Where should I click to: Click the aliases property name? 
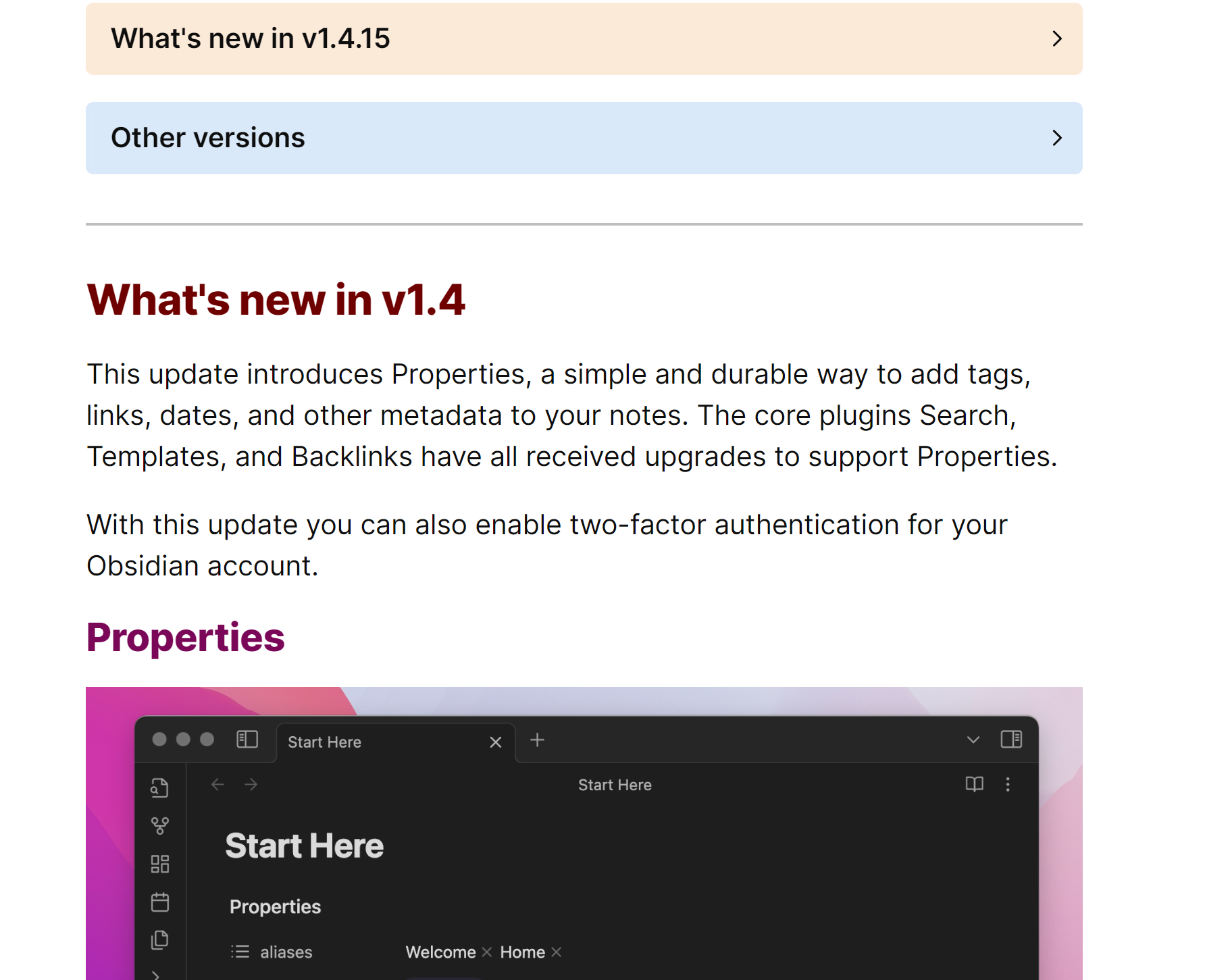(286, 952)
